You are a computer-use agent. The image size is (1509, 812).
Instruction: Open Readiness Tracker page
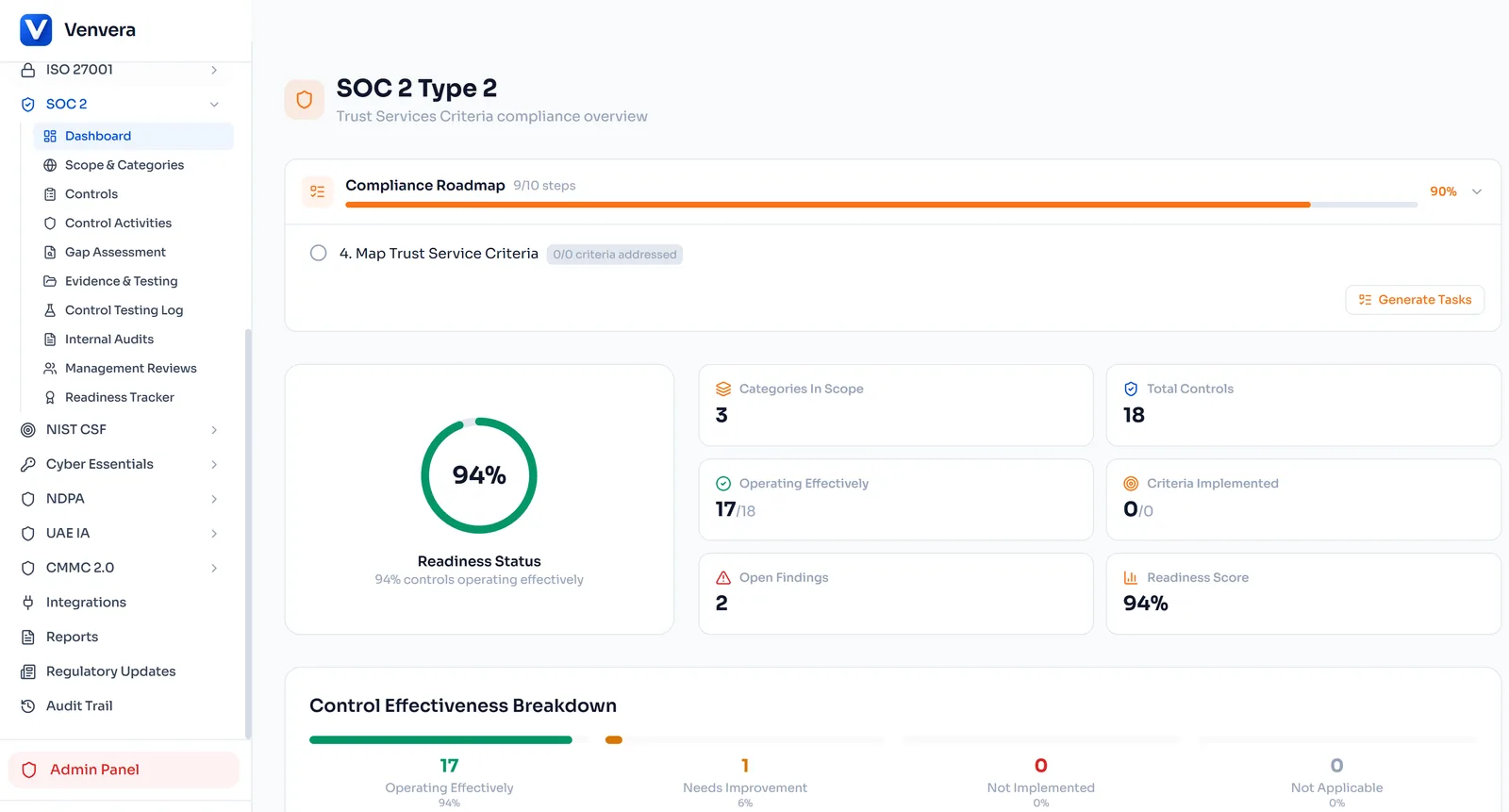pos(133,398)
